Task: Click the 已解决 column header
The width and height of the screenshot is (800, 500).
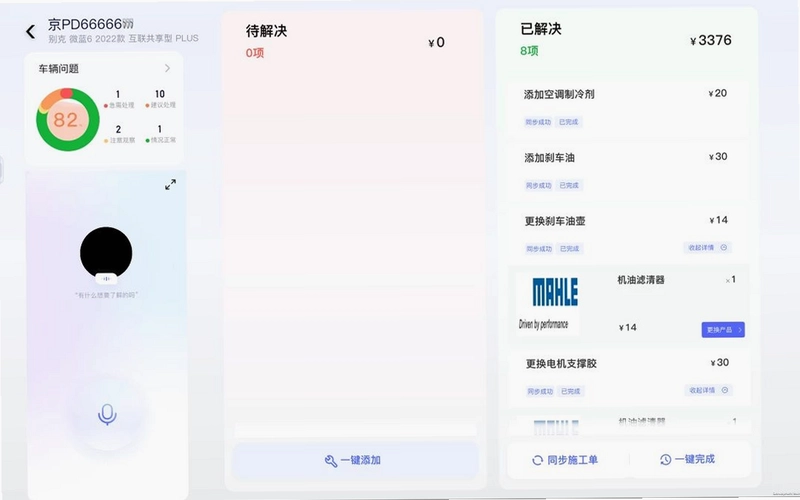Action: point(541,29)
